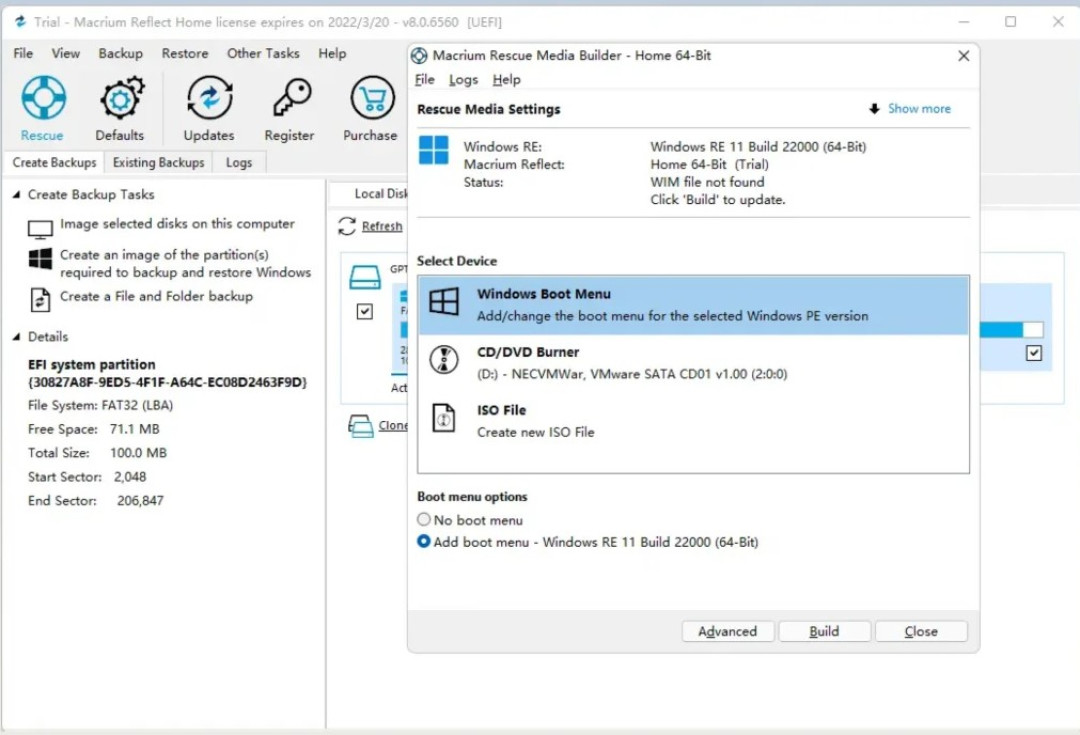Click the ISO File document icon

click(x=444, y=417)
